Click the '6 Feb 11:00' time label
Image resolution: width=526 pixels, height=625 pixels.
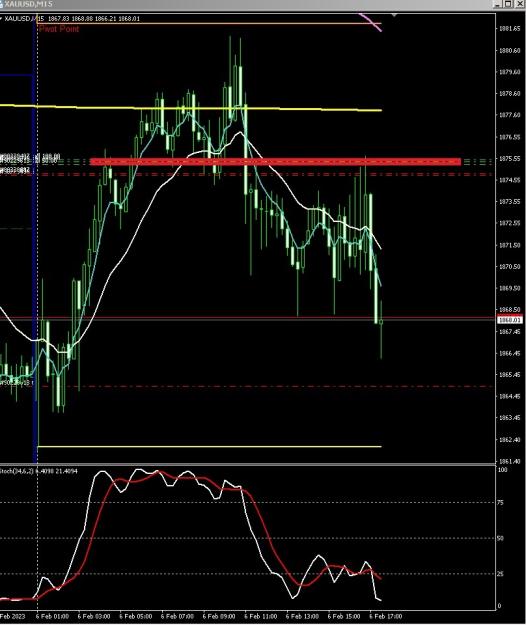261,617
